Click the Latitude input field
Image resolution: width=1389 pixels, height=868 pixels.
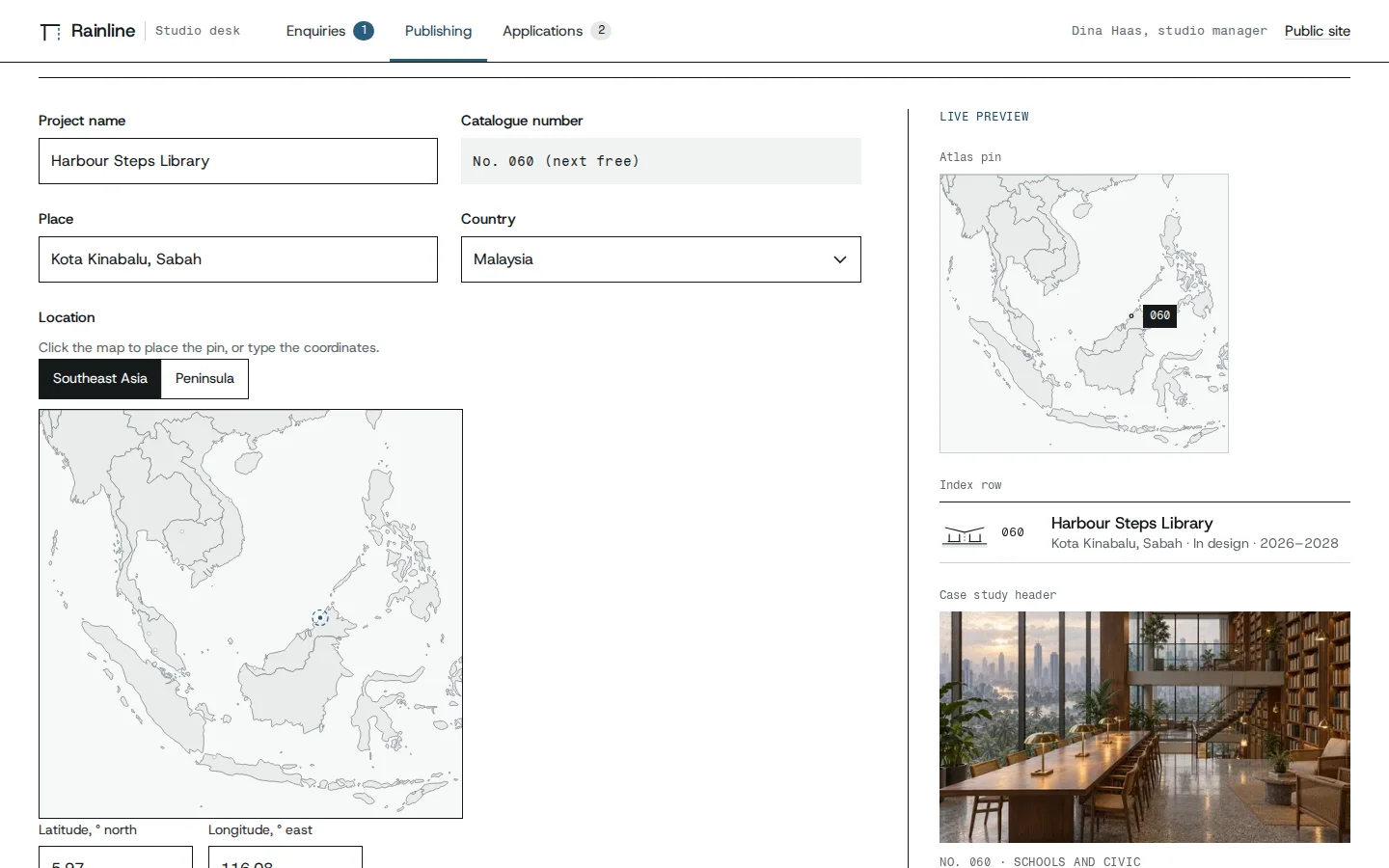(116, 857)
